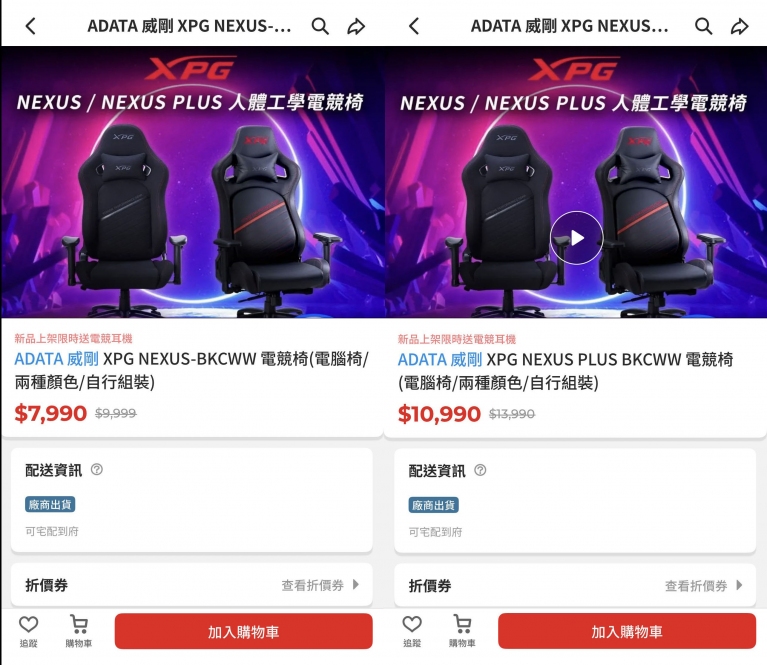This screenshot has height=665, width=767.
Task: Expand 查看折價券 coupons on the left screen
Action: [320, 585]
